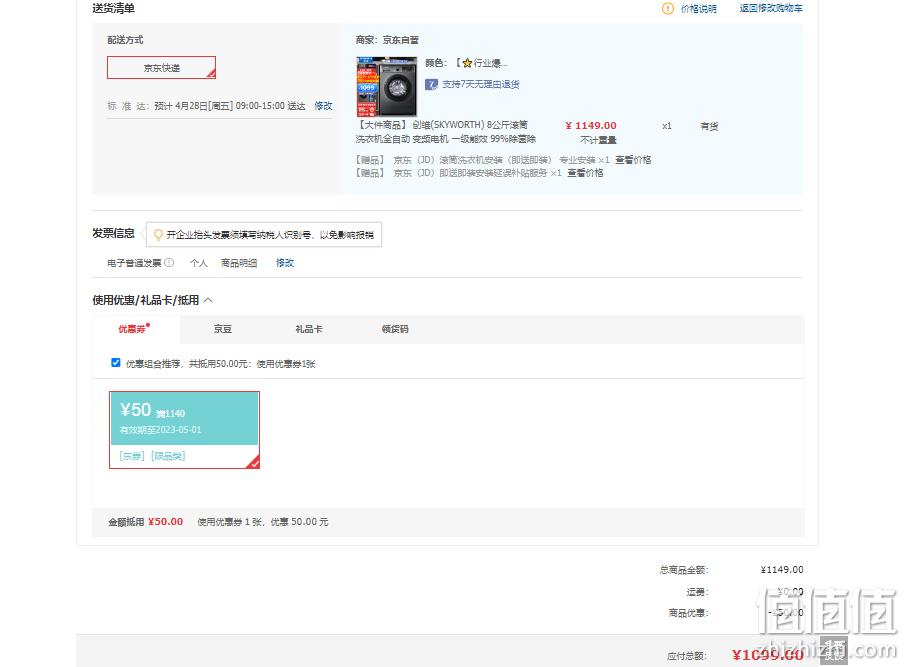Click the 不计重量 label
The width and height of the screenshot is (906, 667).
coord(598,140)
